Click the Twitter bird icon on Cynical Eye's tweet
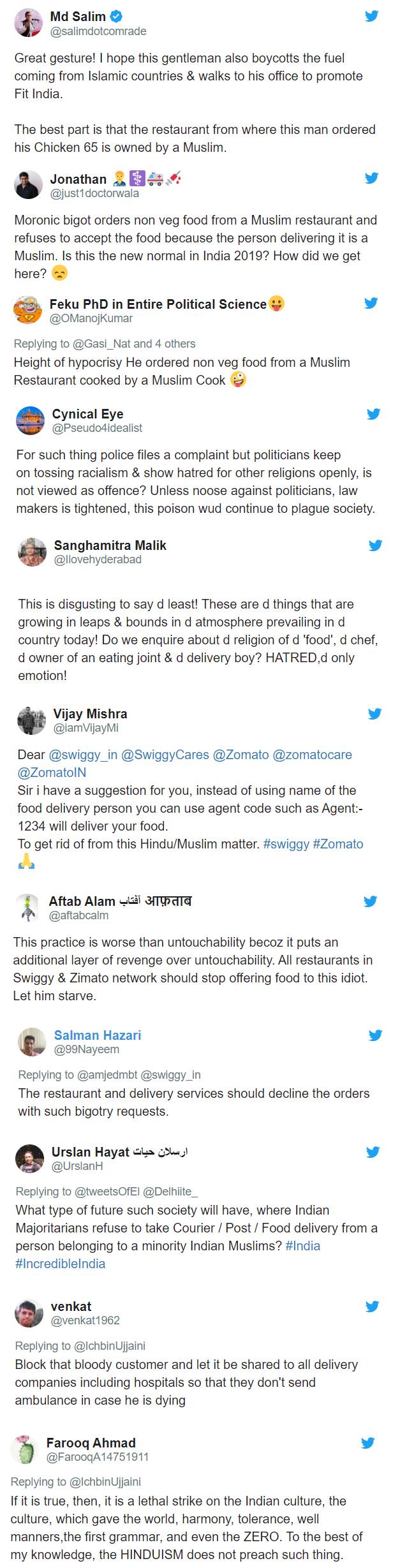 coord(373,414)
